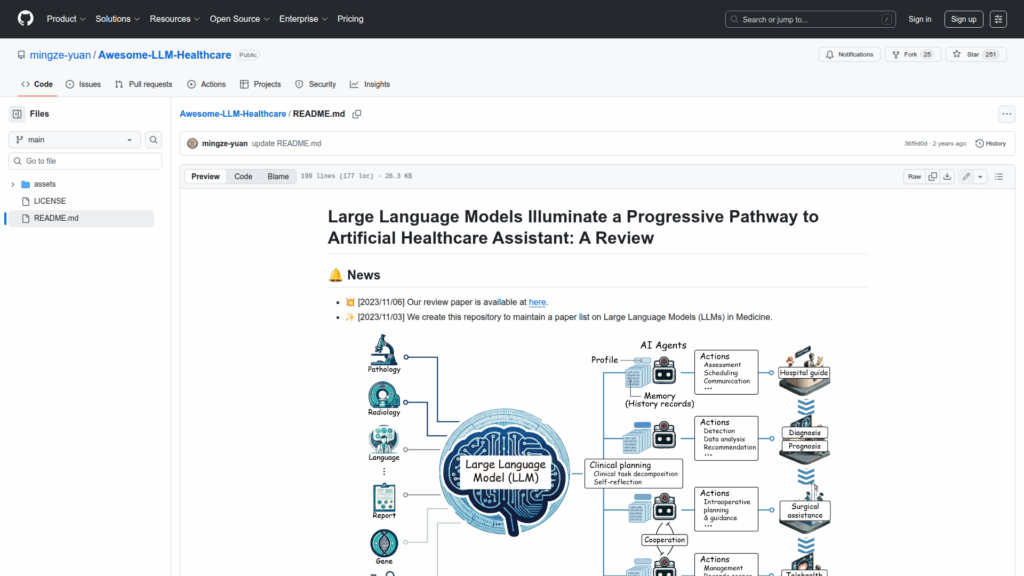
Task: Click the search files magnifier button
Action: tap(154, 140)
